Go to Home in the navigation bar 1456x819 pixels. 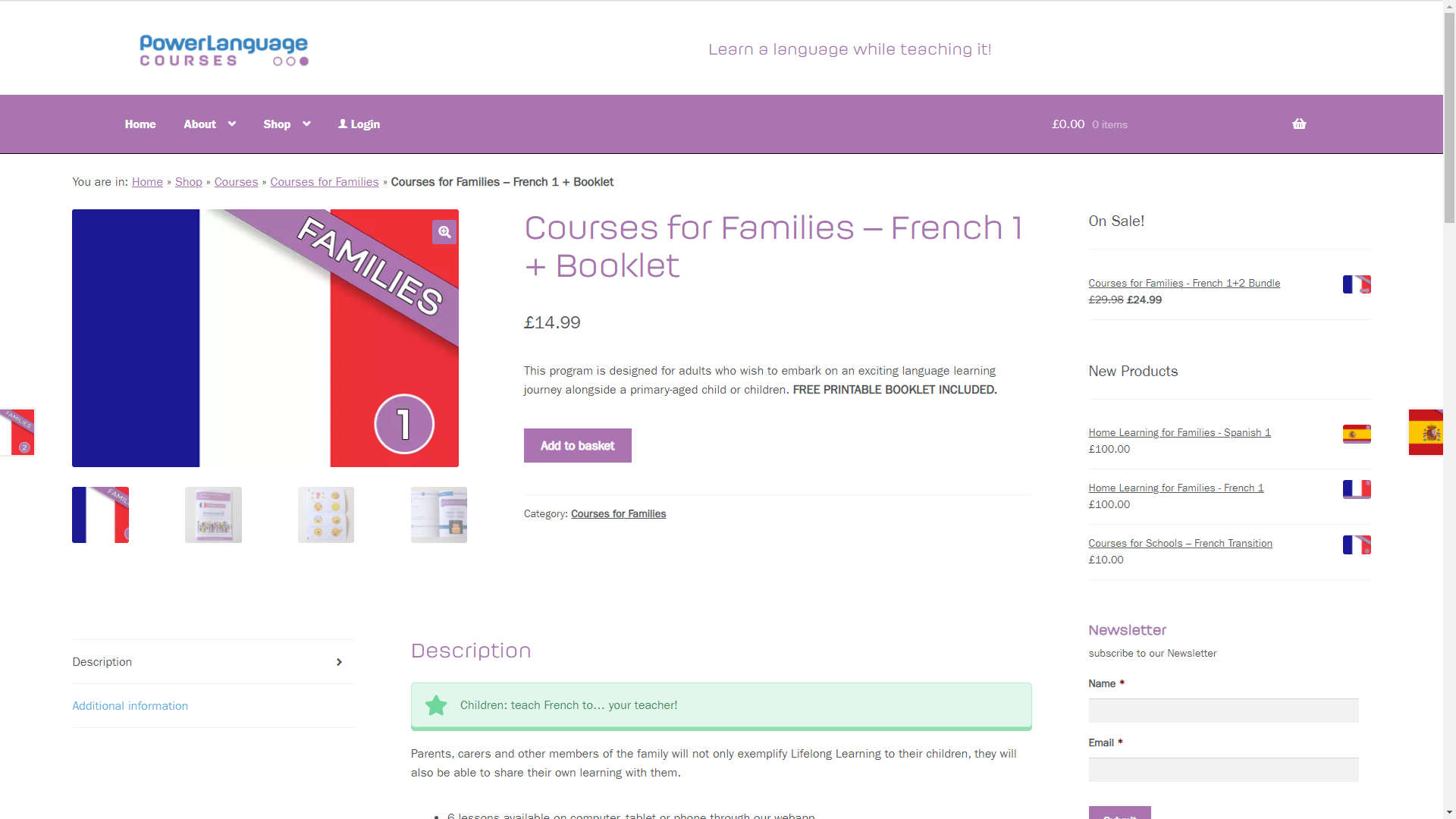pyautogui.click(x=140, y=124)
